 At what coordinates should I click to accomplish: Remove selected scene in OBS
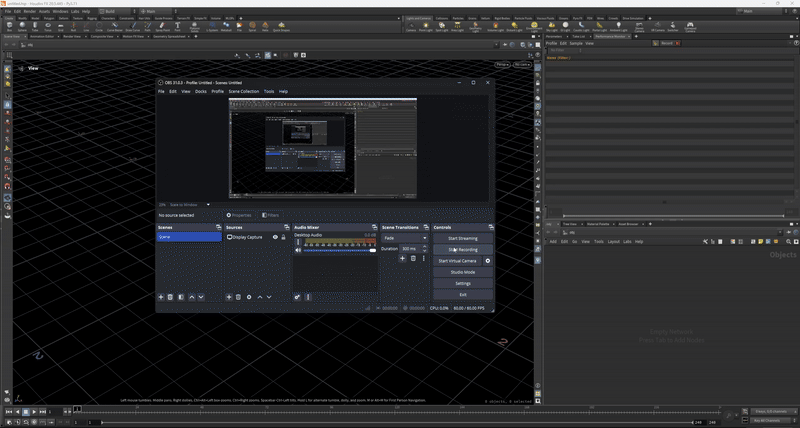point(170,297)
